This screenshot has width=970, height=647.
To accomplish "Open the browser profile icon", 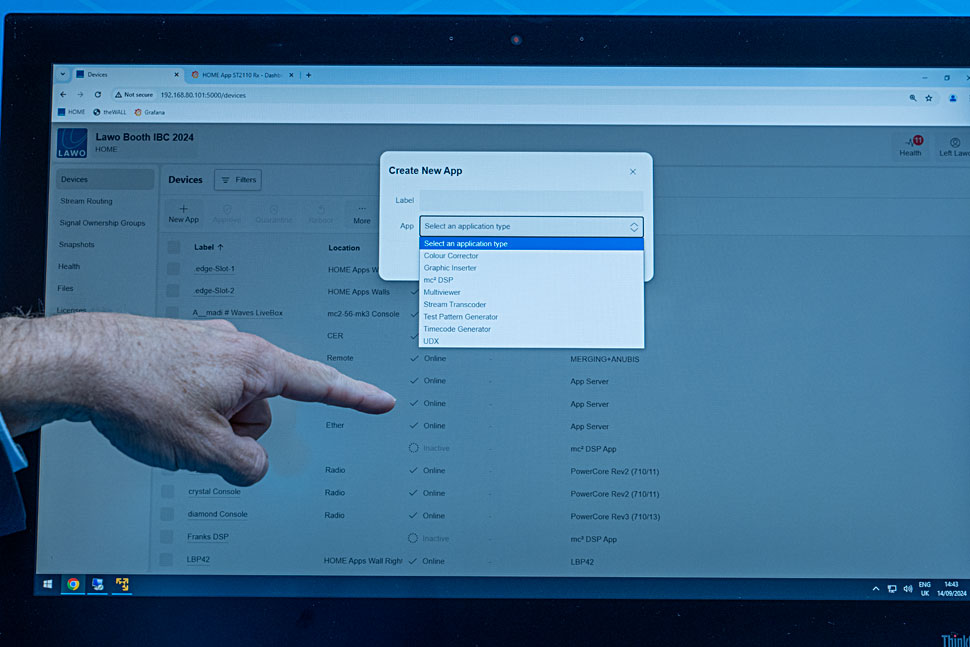I will click(x=953, y=98).
